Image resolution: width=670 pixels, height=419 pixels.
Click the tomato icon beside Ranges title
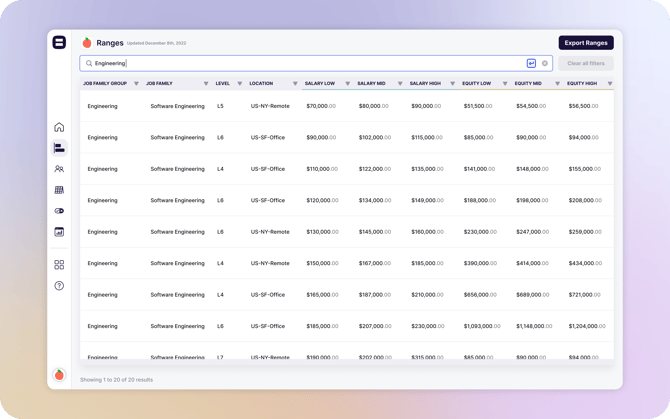pos(87,43)
